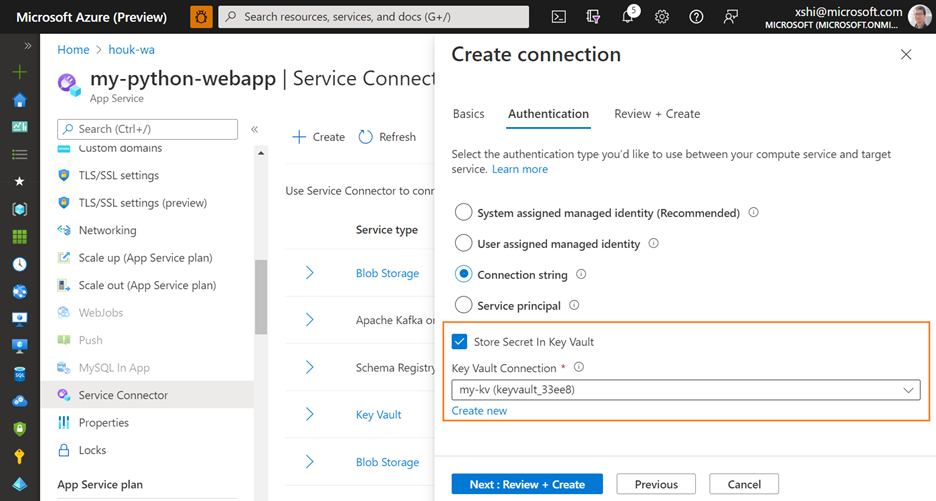The width and height of the screenshot is (936, 501).
Task: Open the SQL databases icon in sidebar
Action: point(20,374)
